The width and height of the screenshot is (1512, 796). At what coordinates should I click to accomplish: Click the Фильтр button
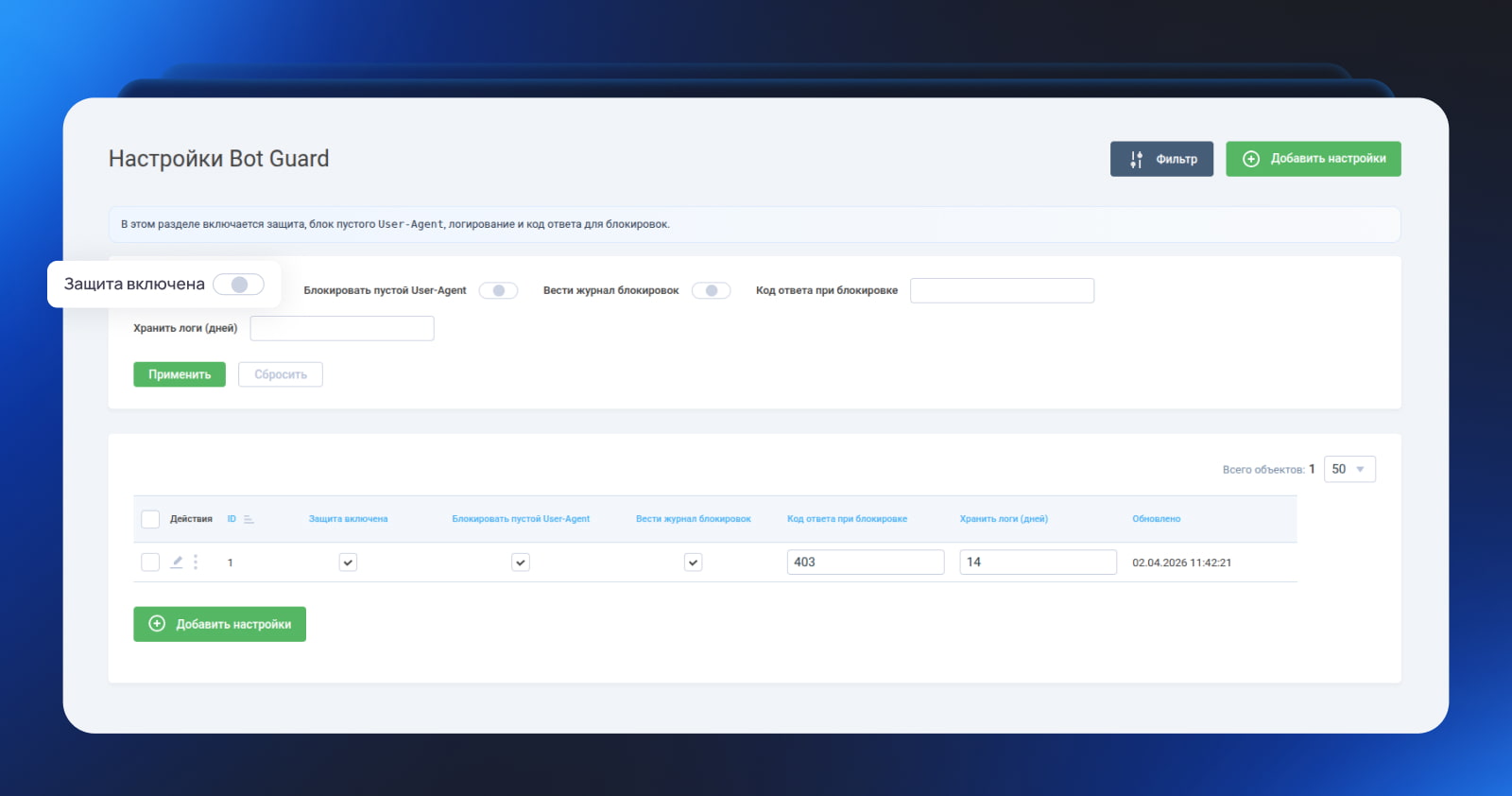pos(1161,159)
